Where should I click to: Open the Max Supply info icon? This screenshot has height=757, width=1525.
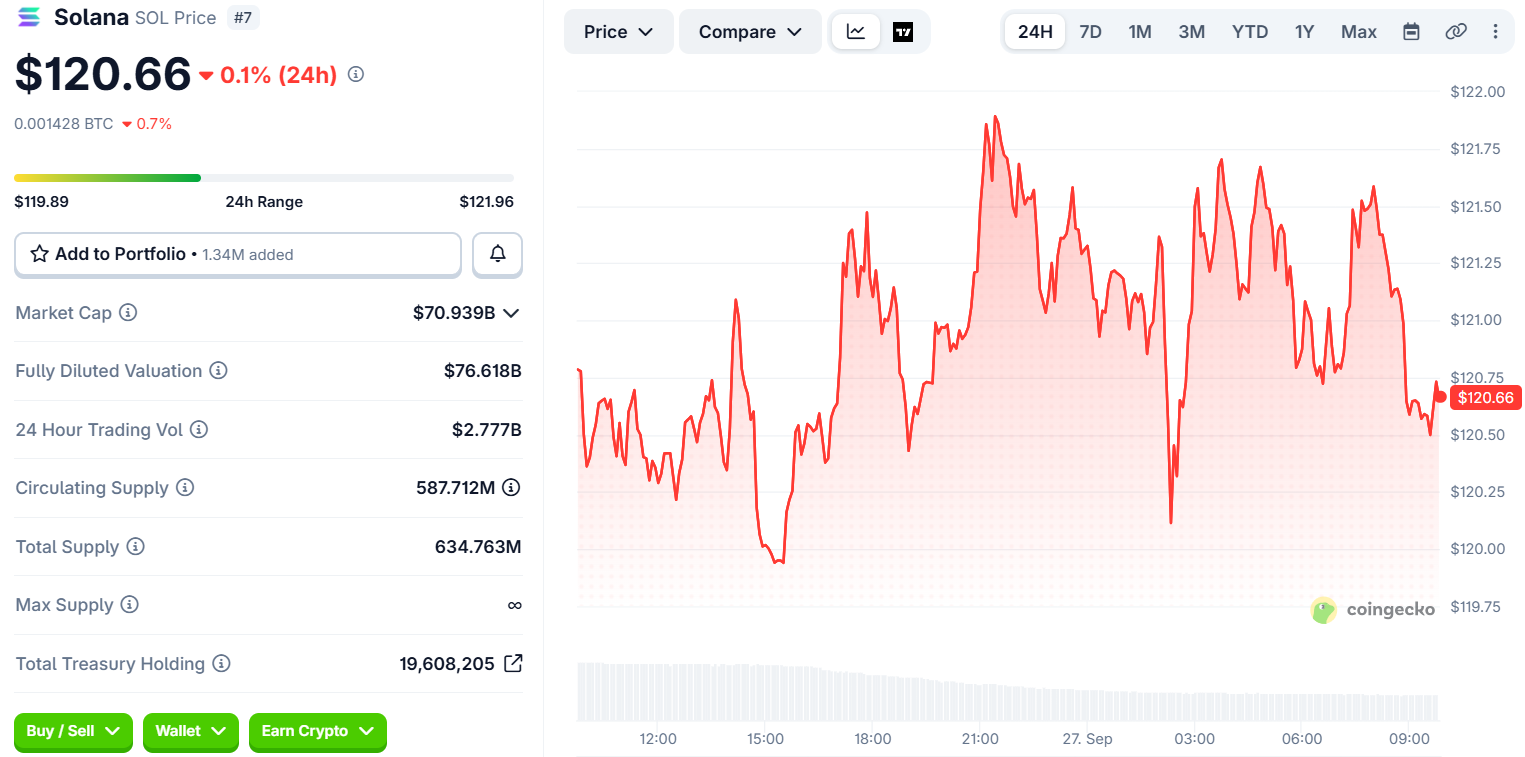pos(129,605)
